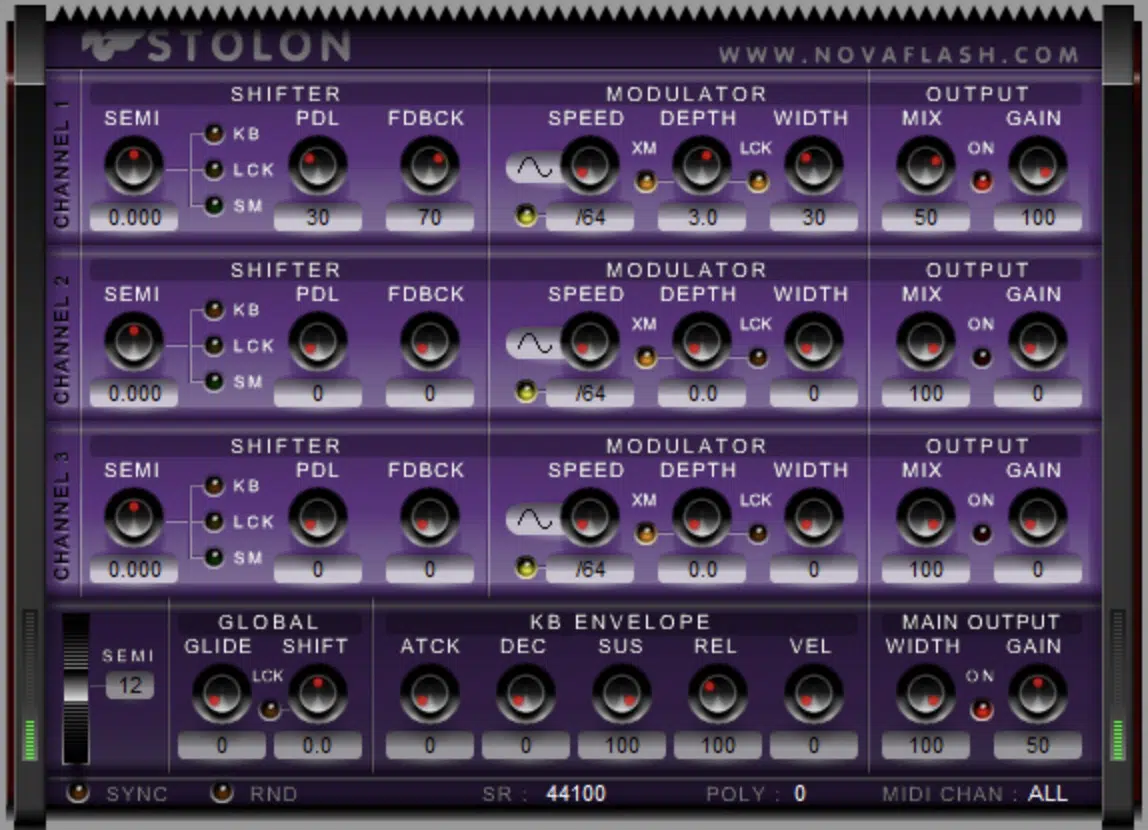1148x830 pixels.
Task: Click the KB Envelope SUS knob
Action: (622, 694)
